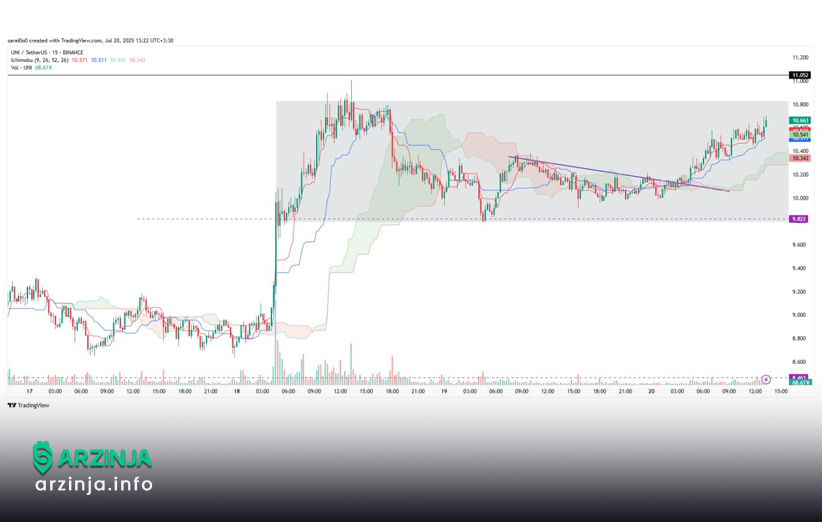Viewport: 822px width, 522px height.
Task: Click the green 10.663 current price label
Action: 799,120
